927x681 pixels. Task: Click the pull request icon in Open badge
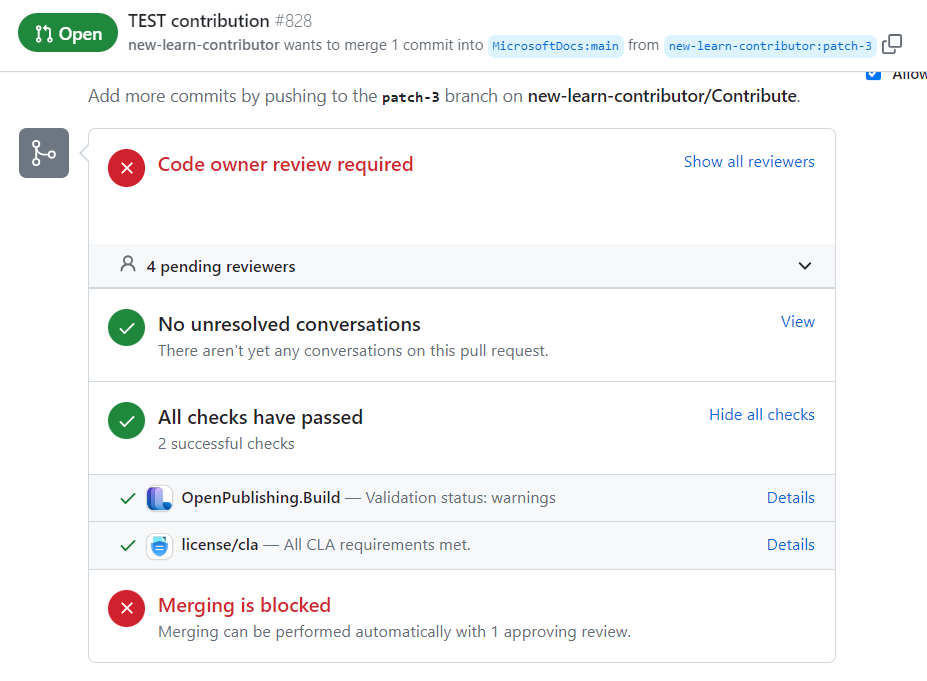[x=44, y=34]
